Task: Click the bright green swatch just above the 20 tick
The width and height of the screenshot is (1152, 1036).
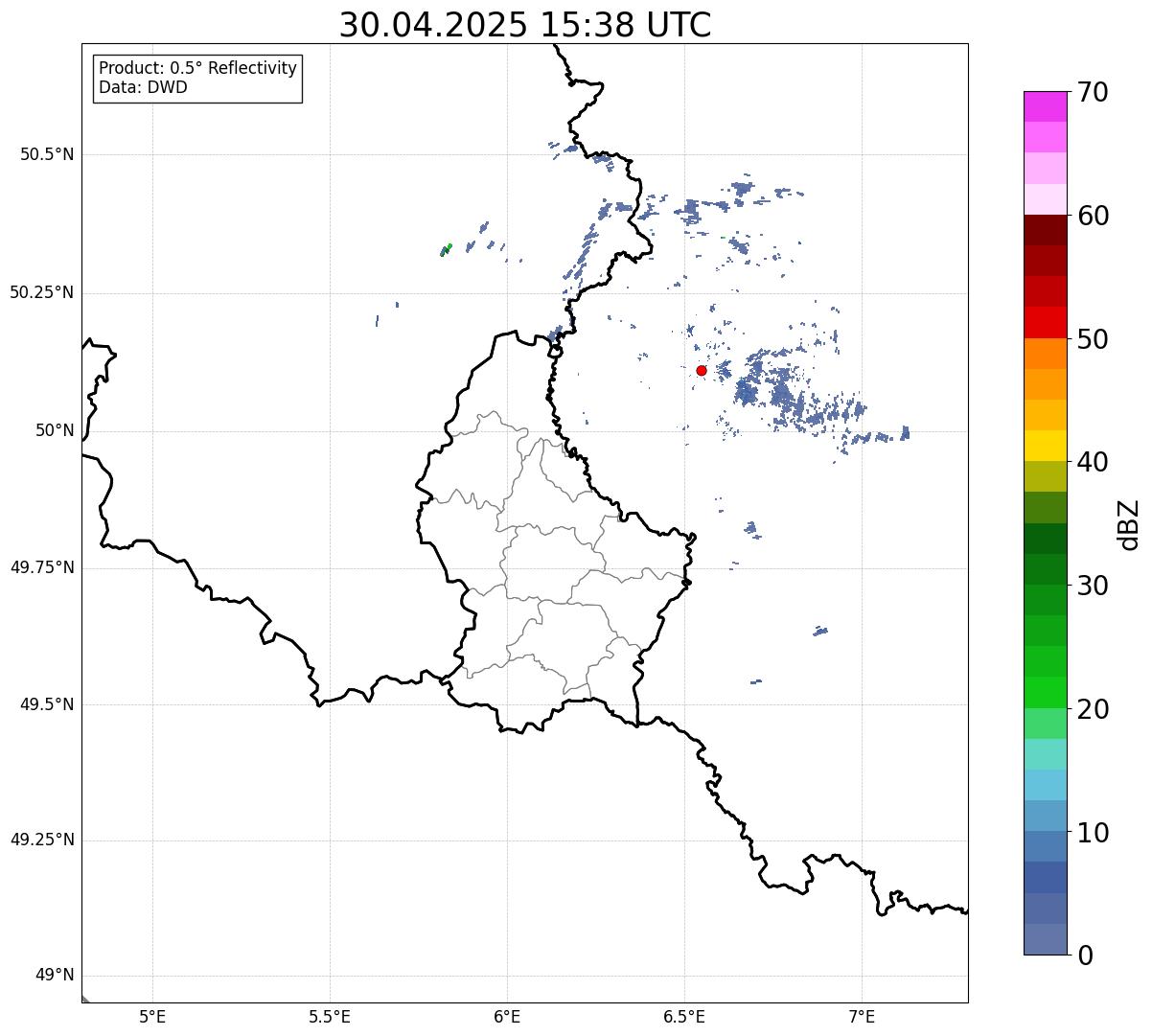Action: coord(1045,692)
